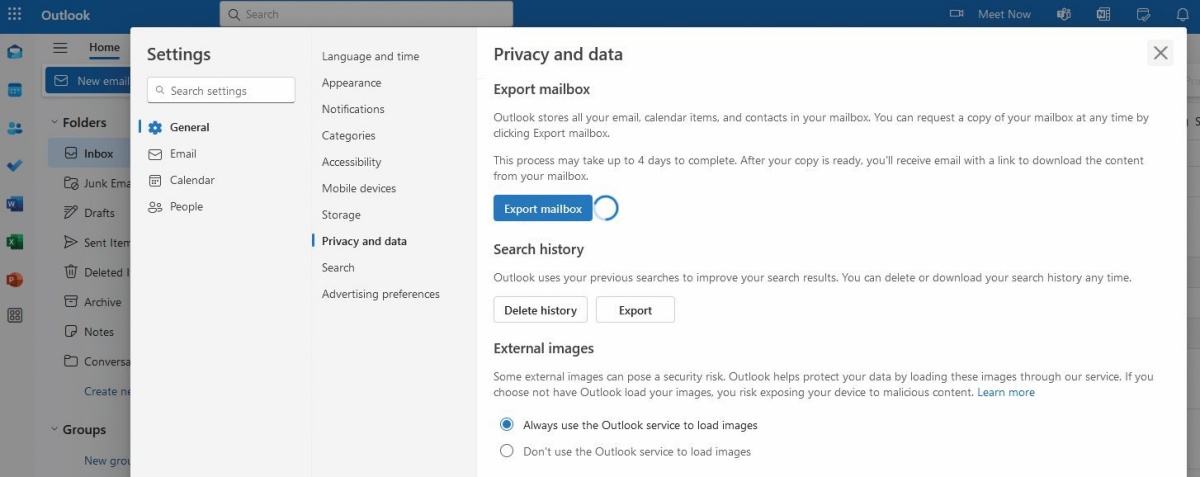Click the Export search history button

(x=635, y=310)
